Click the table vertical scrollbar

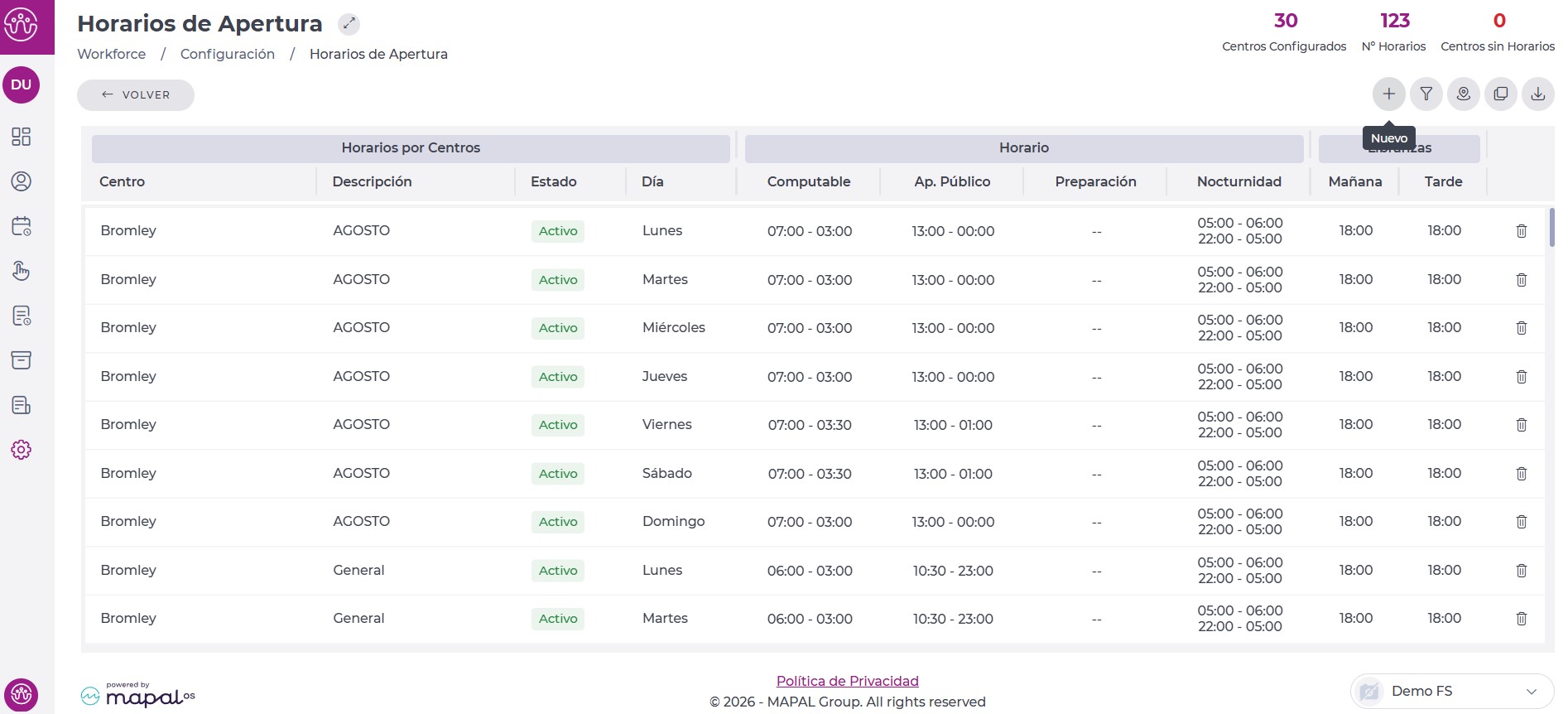(x=1551, y=228)
